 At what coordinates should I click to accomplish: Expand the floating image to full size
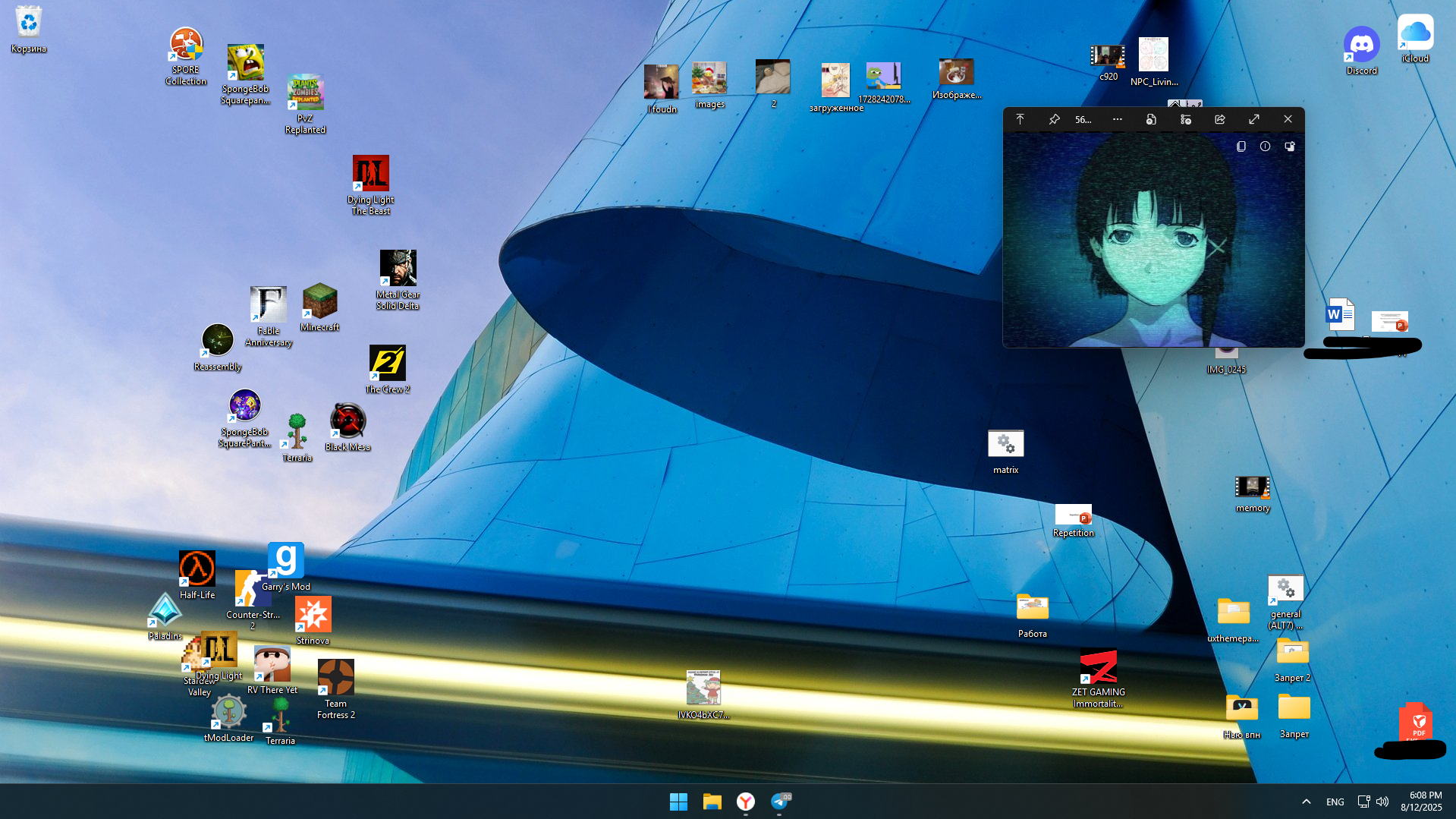(1254, 119)
